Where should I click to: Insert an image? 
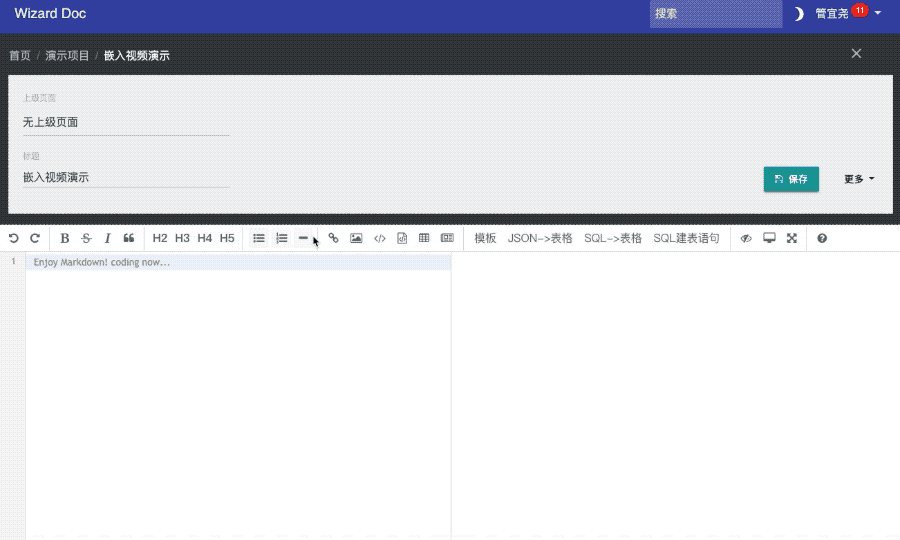pyautogui.click(x=356, y=238)
